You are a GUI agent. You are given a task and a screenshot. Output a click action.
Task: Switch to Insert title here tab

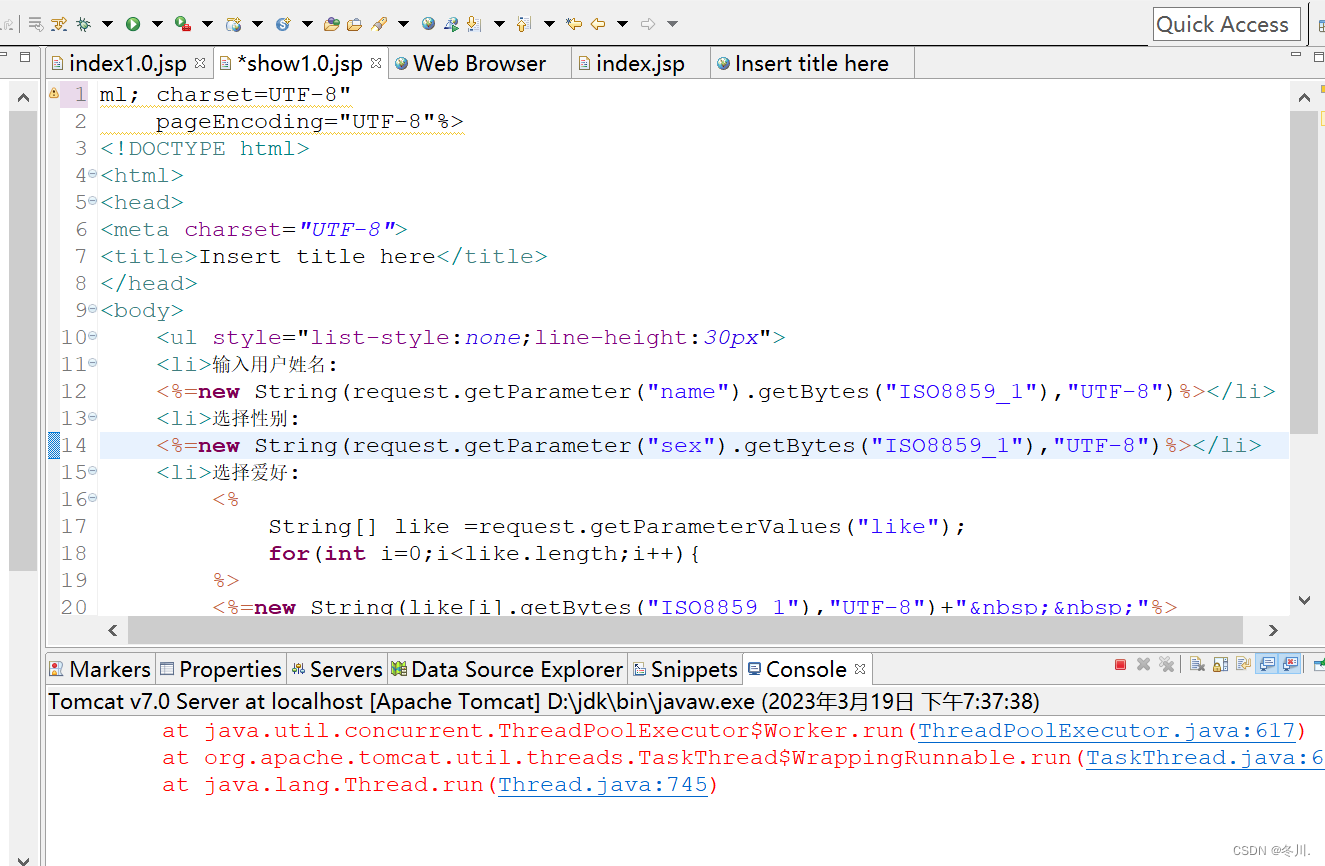[x=811, y=64]
